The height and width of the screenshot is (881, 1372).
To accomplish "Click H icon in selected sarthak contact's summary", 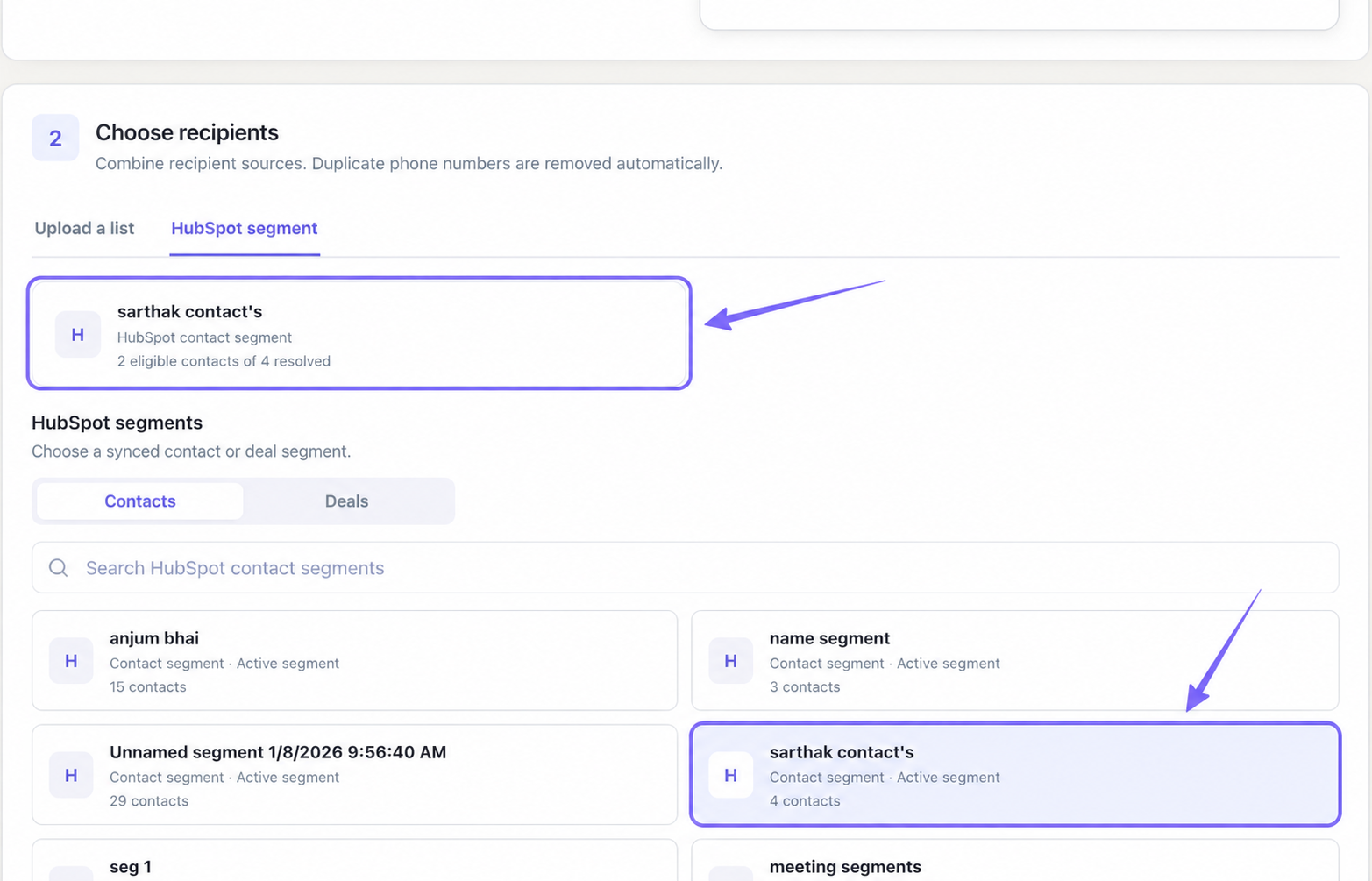I will coord(78,334).
